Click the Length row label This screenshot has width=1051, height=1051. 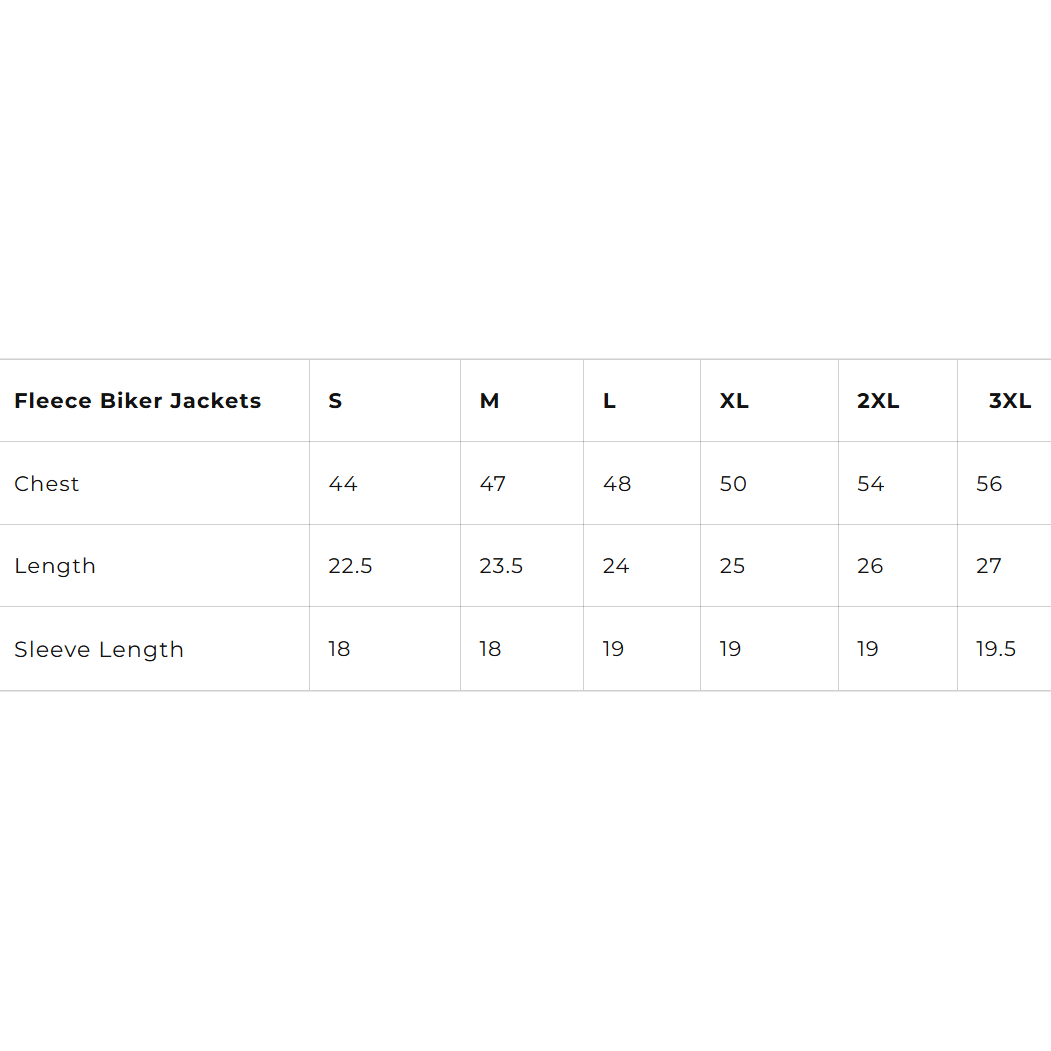[55, 566]
